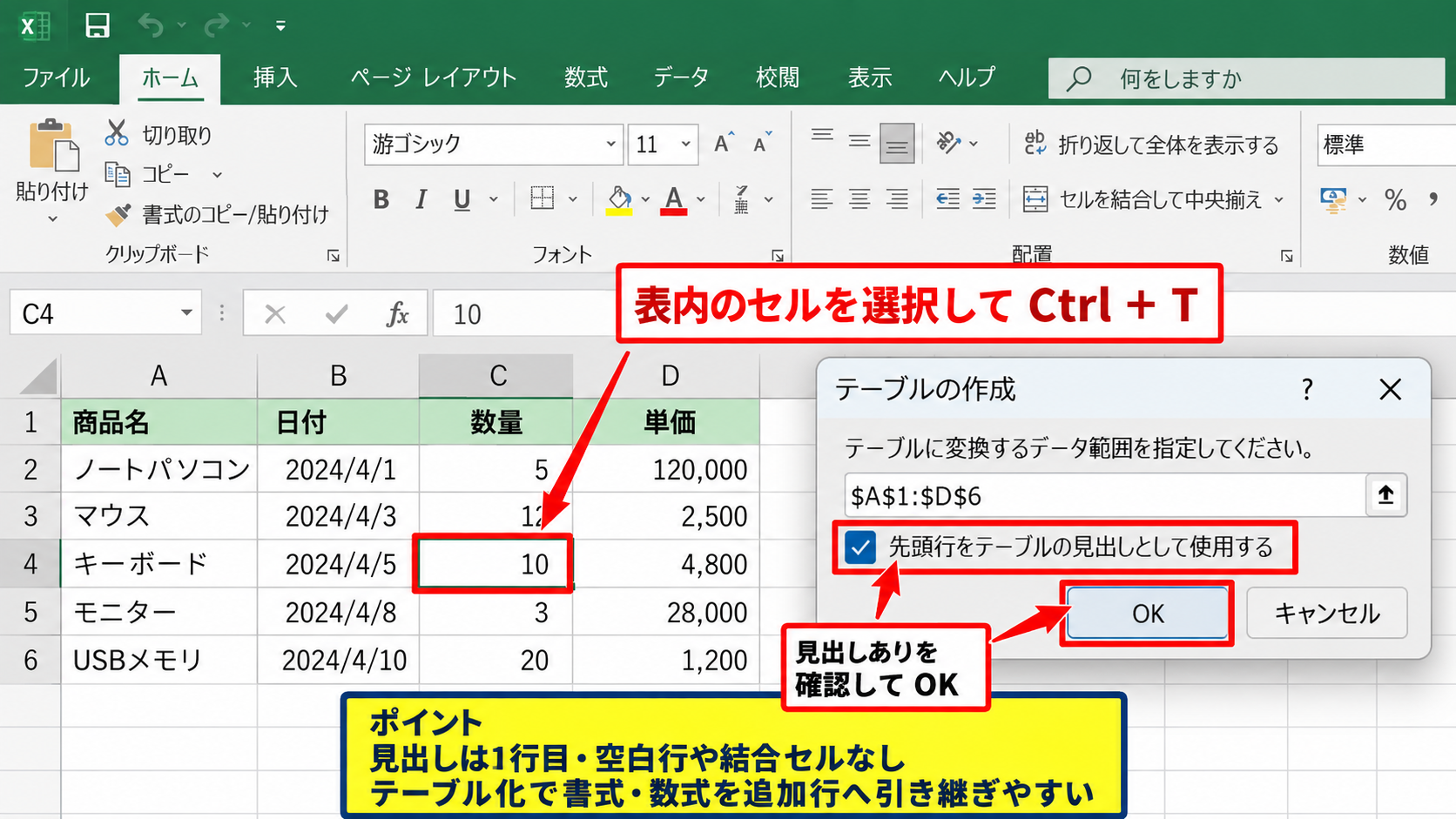Click the Name Box showing C4

click(104, 313)
